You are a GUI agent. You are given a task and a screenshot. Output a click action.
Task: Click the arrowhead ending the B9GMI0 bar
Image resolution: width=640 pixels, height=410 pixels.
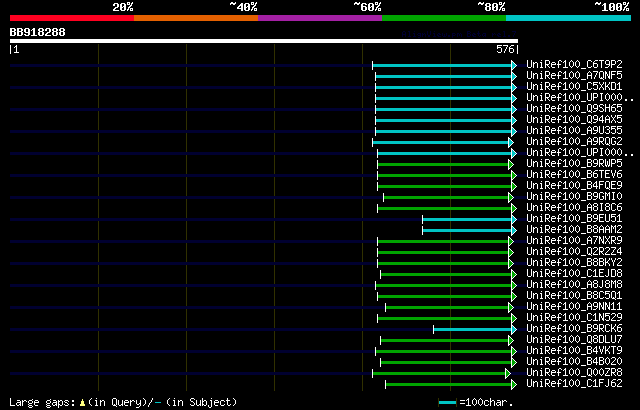point(511,197)
